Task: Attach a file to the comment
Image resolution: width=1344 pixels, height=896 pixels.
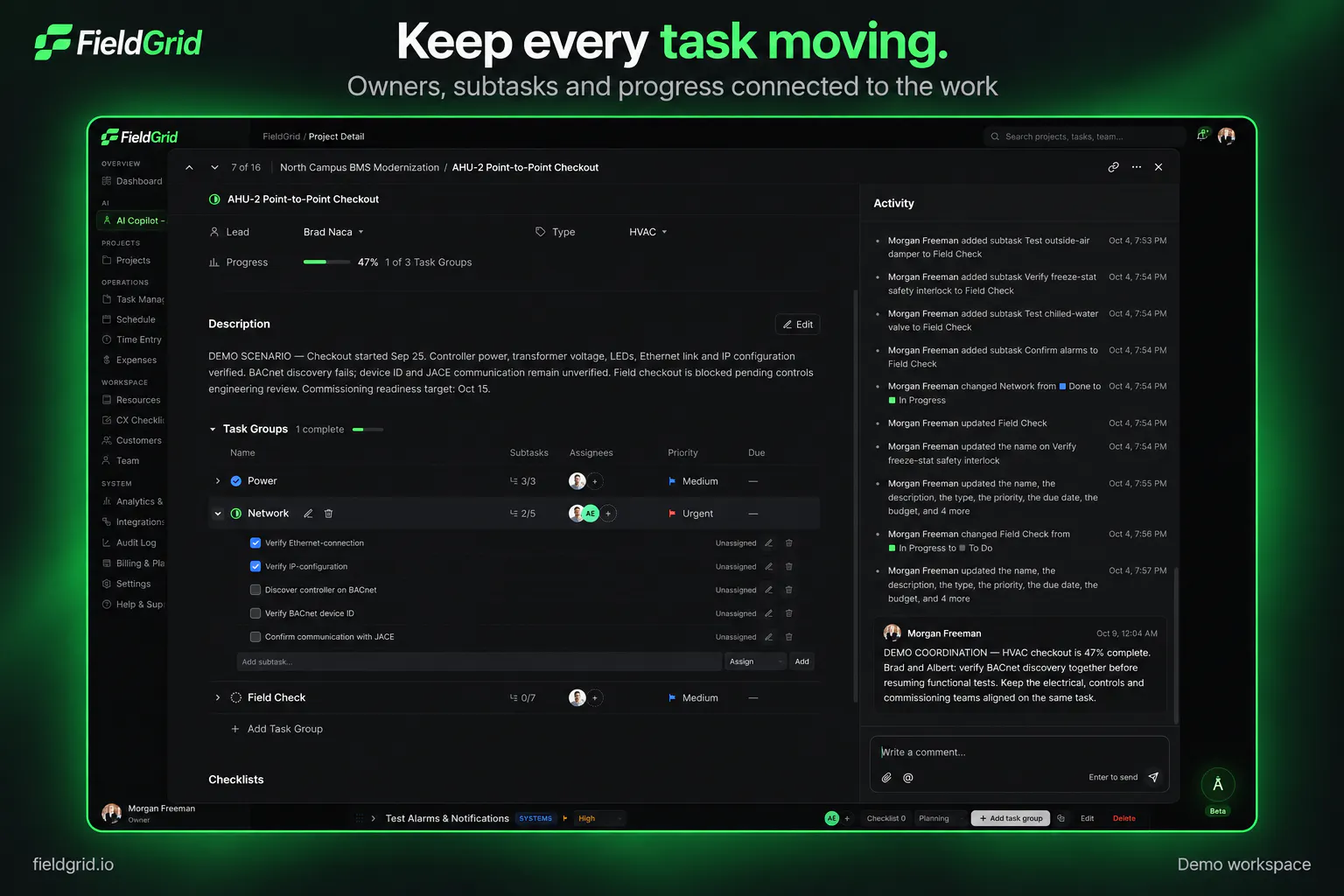Action: (x=886, y=778)
